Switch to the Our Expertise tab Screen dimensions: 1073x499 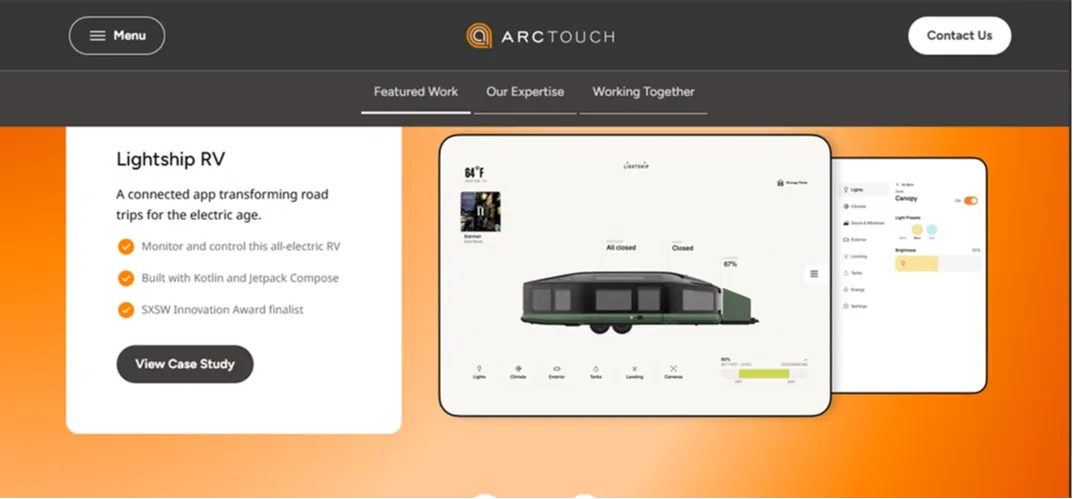pos(525,92)
